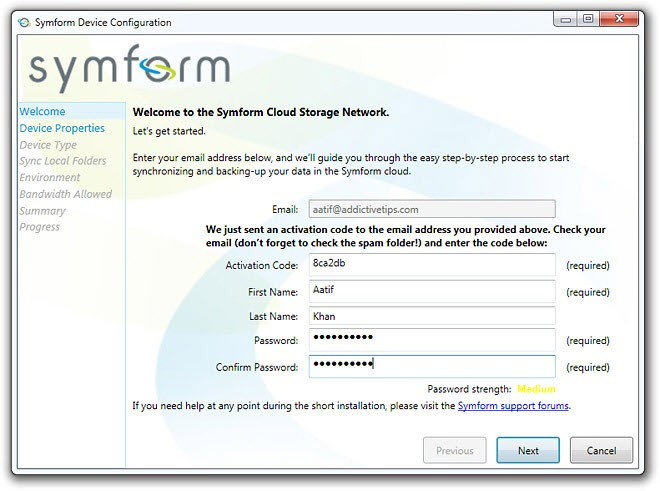Open the Symform support forums link

pos(513,406)
